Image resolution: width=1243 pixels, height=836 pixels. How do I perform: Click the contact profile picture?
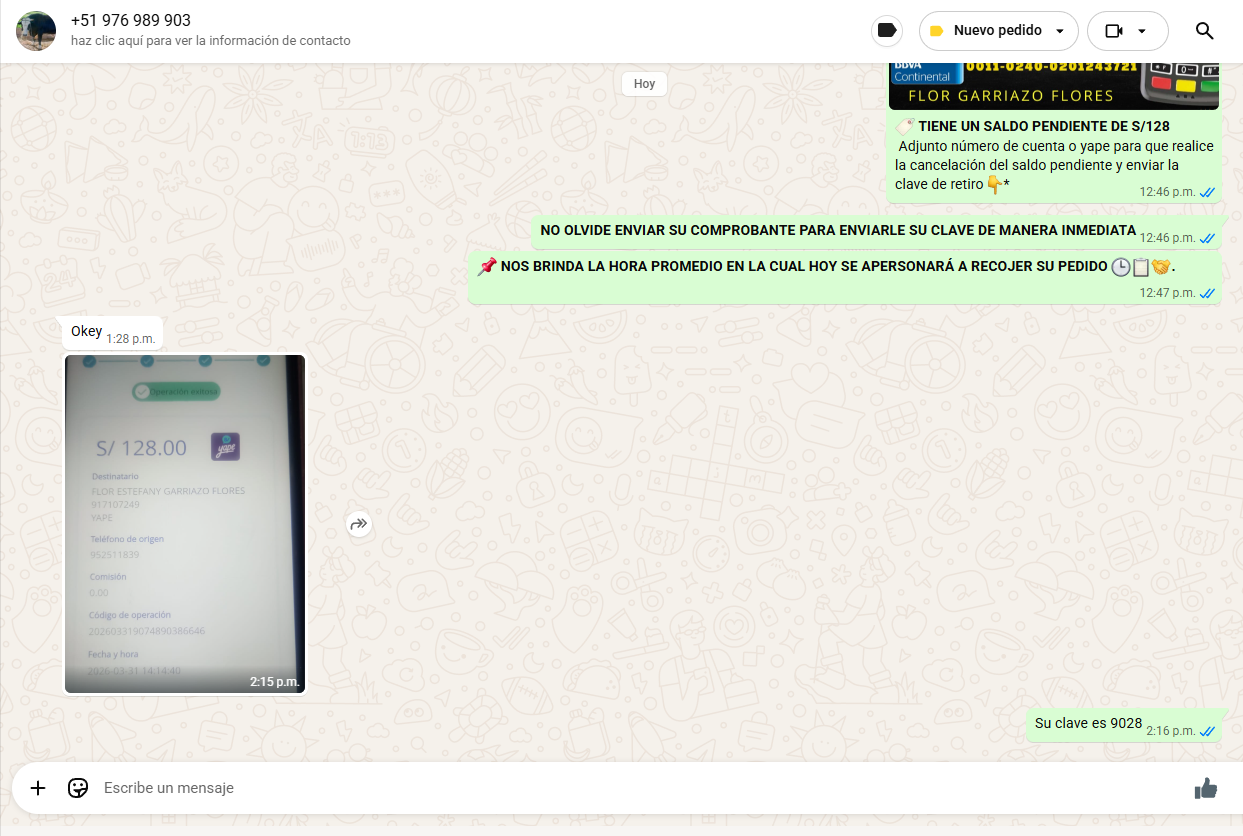tap(37, 31)
